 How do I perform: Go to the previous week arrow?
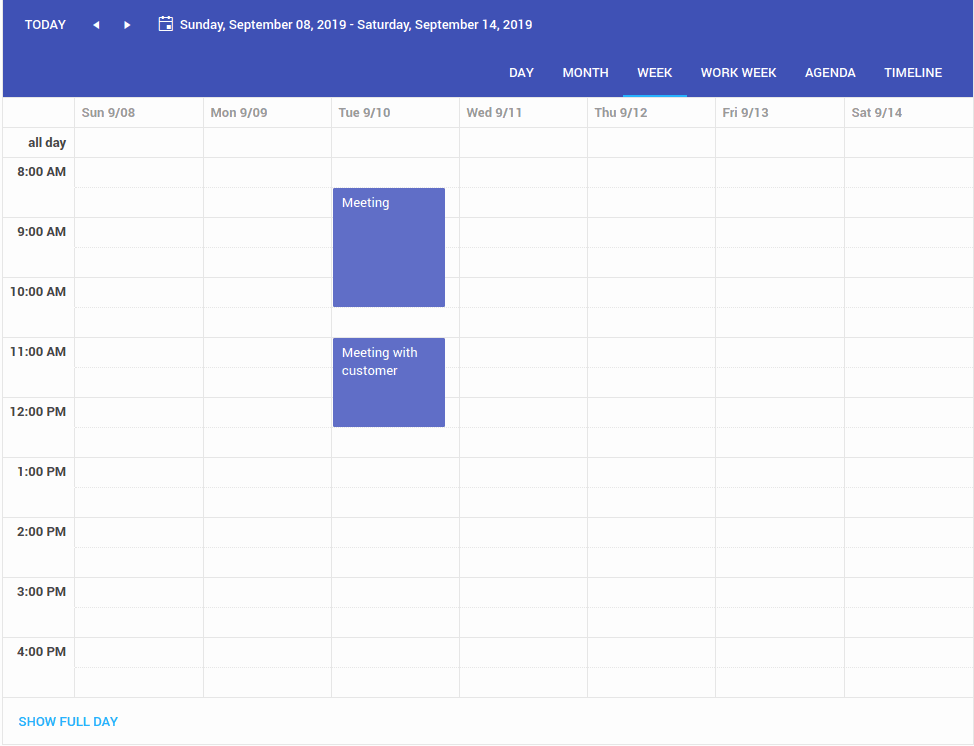[x=96, y=25]
